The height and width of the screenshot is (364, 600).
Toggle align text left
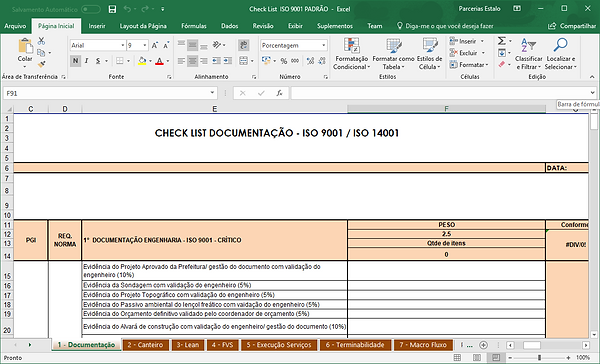[x=181, y=61]
